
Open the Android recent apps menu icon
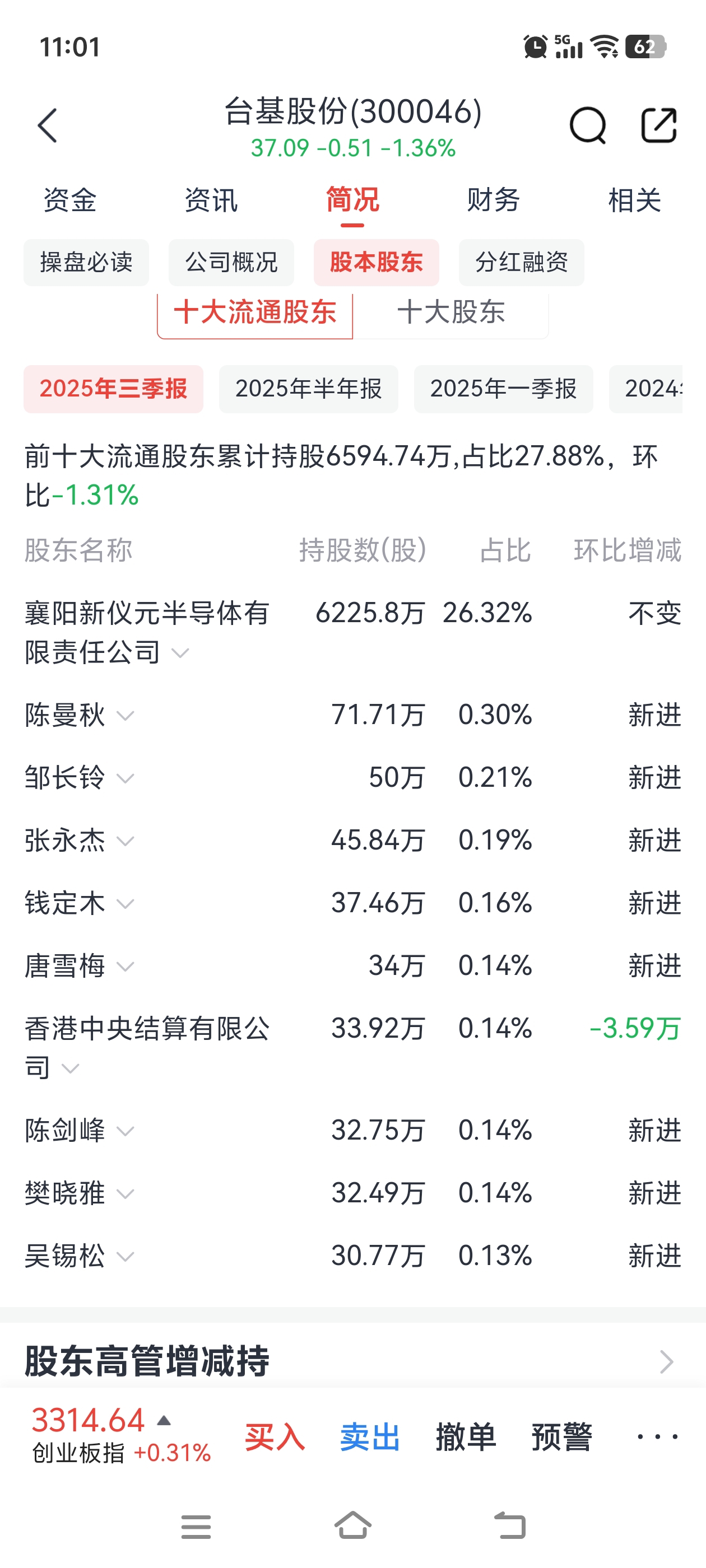[196, 1527]
